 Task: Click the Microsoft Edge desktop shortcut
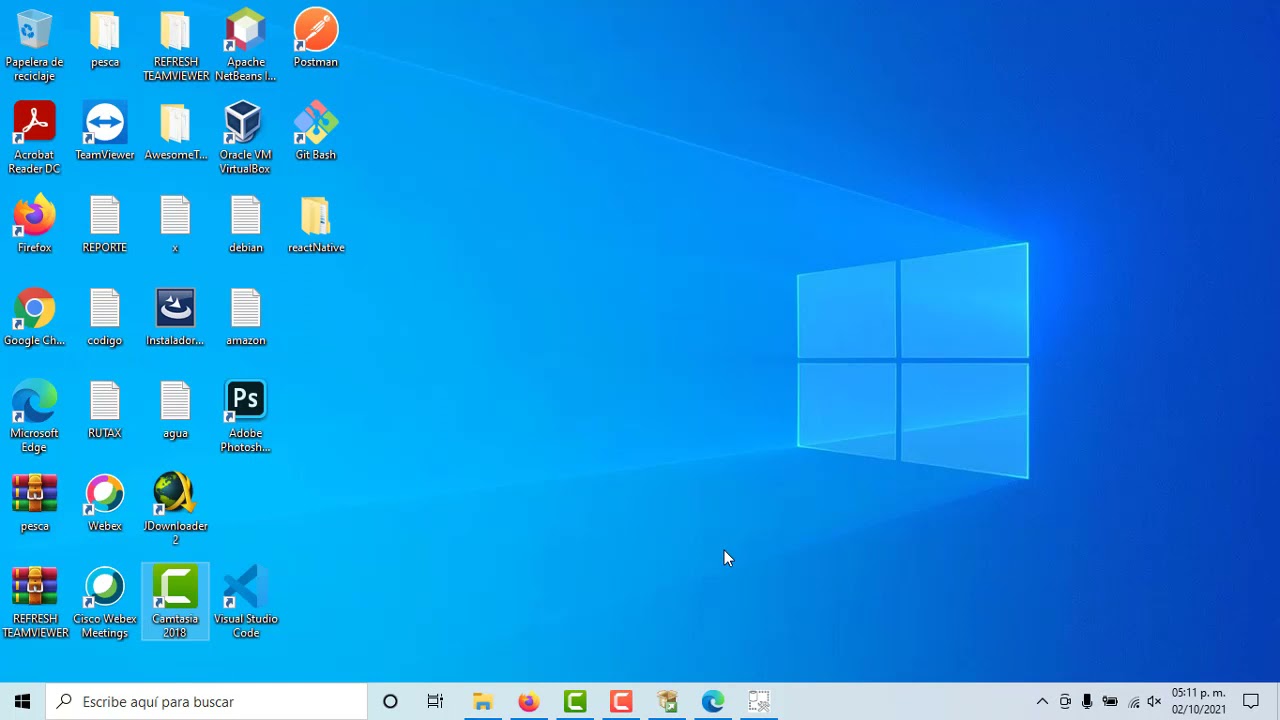tap(34, 418)
